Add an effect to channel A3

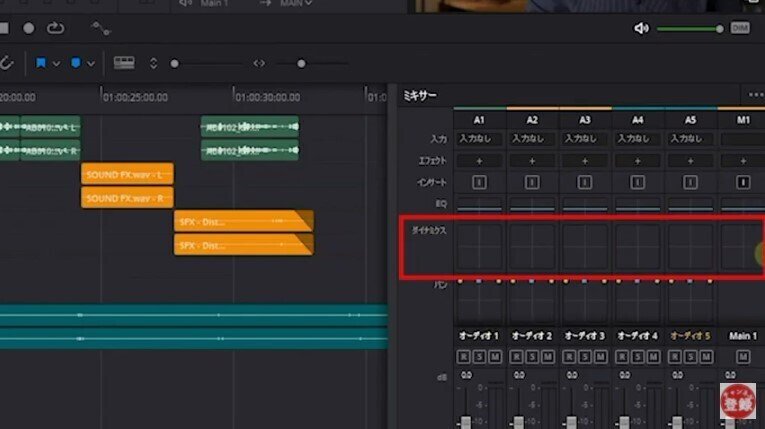tap(584, 161)
